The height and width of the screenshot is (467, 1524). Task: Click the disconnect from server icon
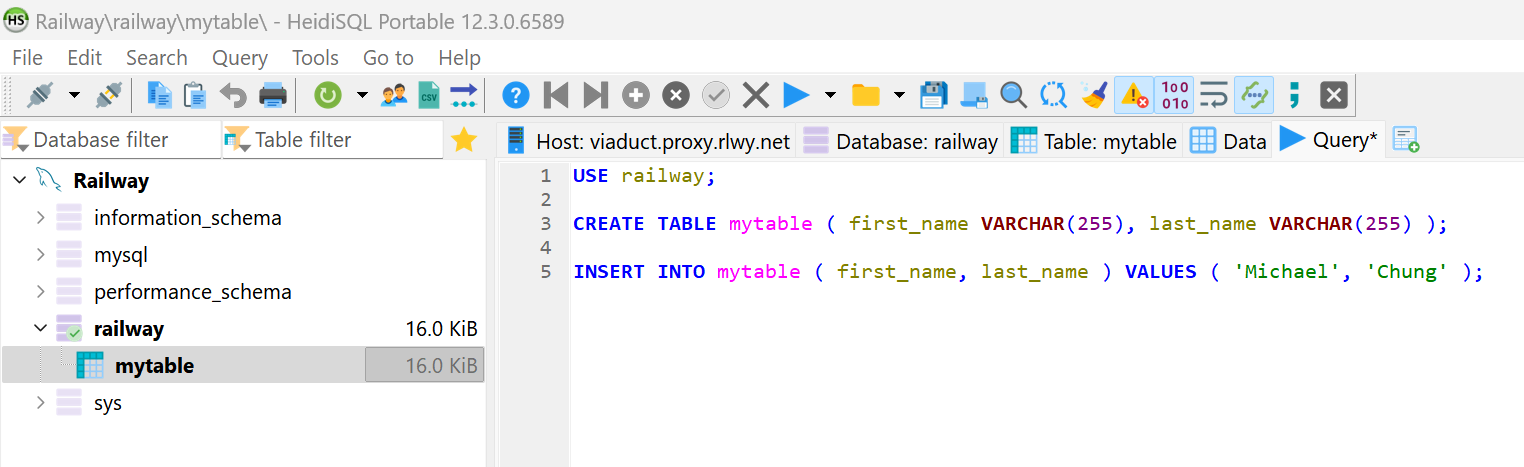[x=108, y=95]
